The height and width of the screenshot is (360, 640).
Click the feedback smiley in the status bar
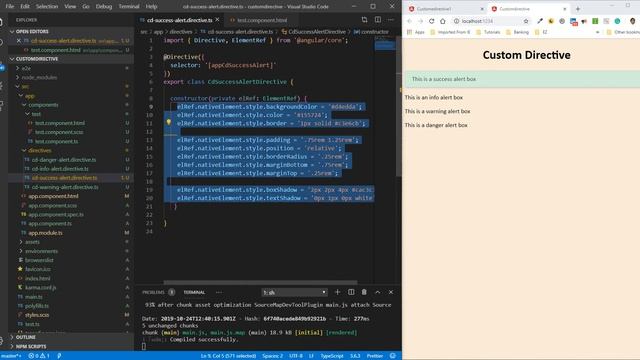tap(393, 356)
